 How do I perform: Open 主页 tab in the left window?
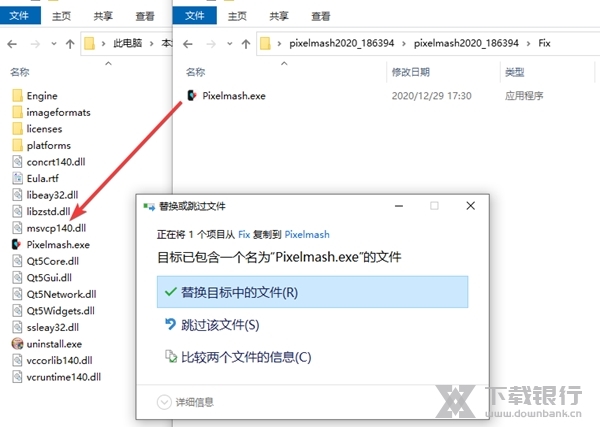tap(61, 16)
